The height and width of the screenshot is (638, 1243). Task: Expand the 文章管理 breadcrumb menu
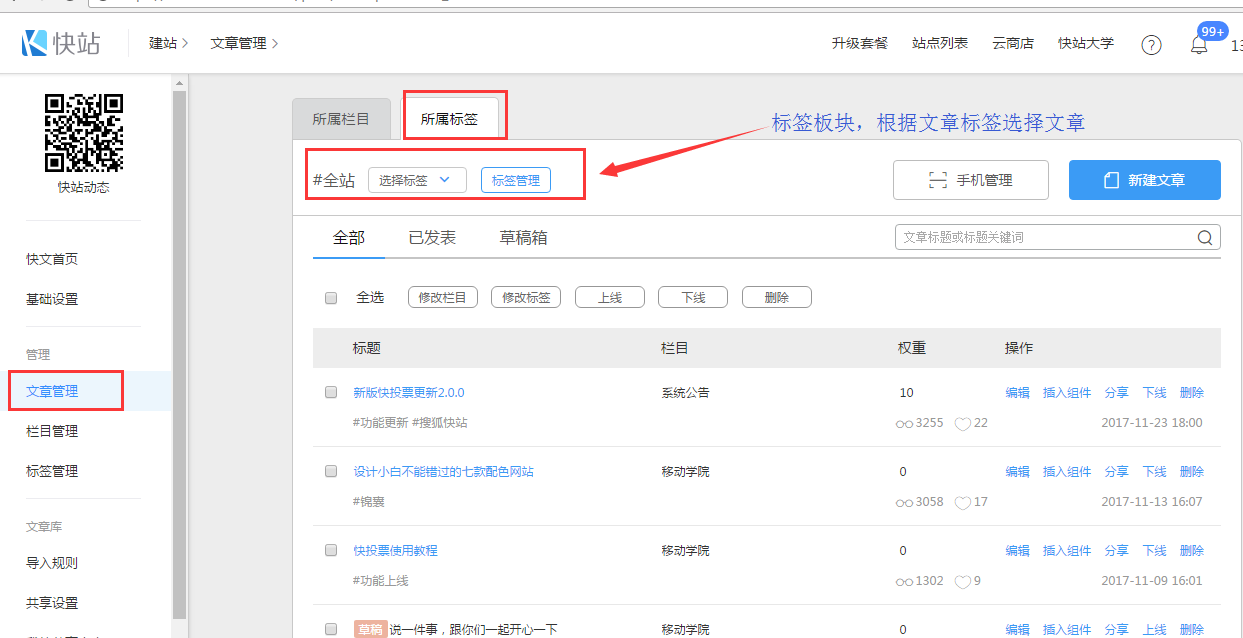click(x=244, y=43)
